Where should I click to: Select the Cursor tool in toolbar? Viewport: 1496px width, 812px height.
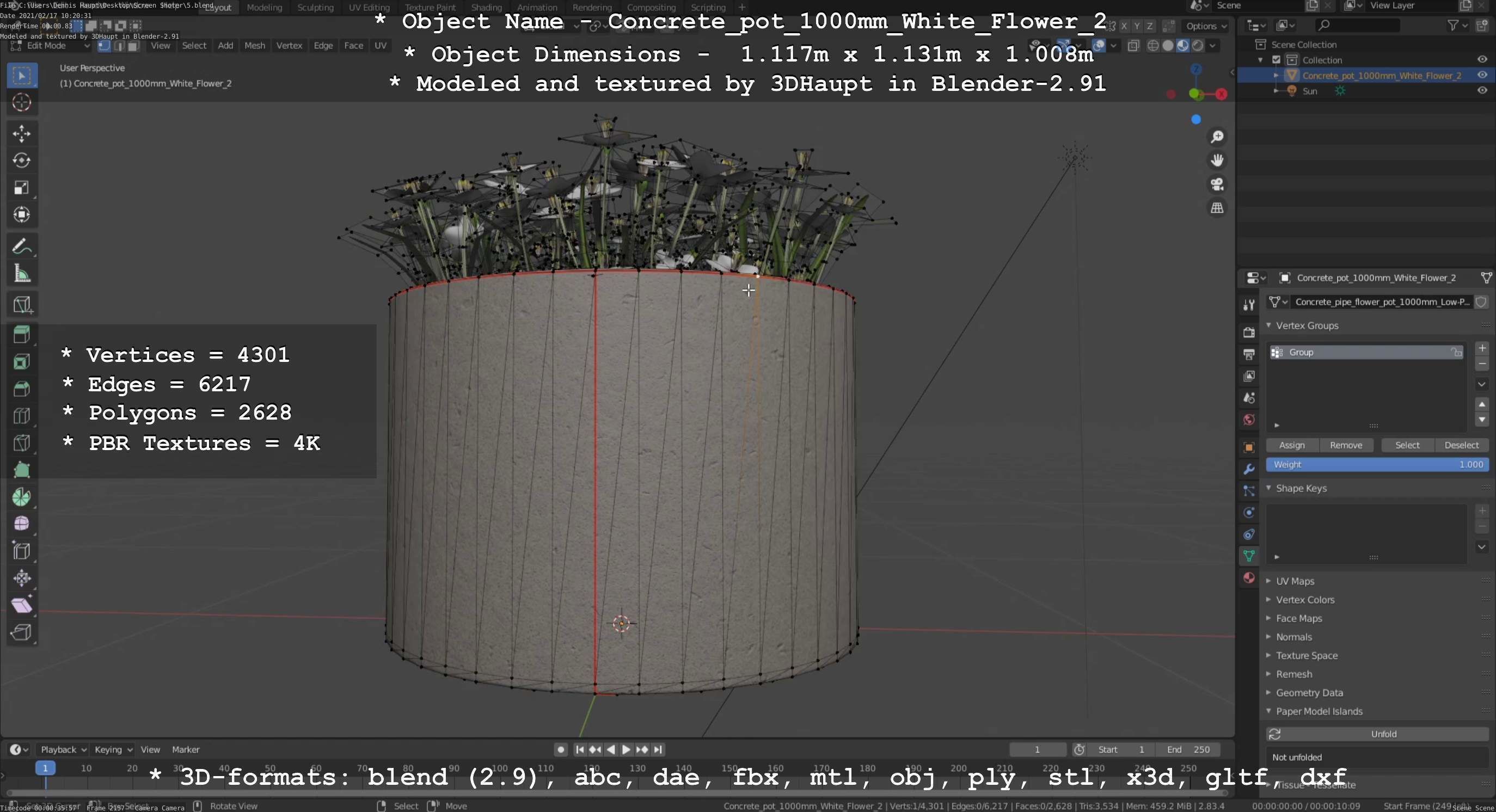pos(22,103)
